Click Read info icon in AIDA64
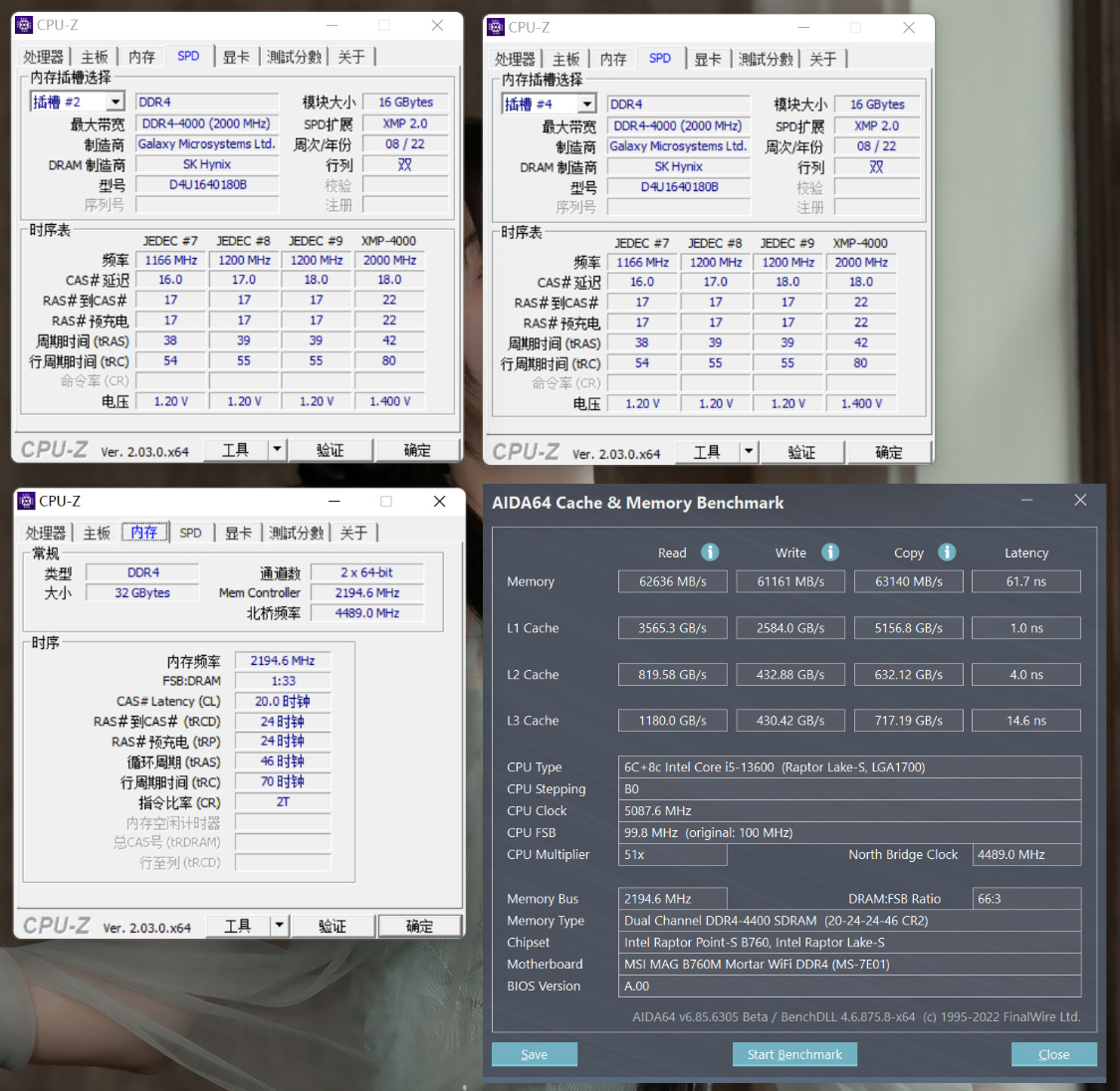The height and width of the screenshot is (1091, 1120). [709, 551]
